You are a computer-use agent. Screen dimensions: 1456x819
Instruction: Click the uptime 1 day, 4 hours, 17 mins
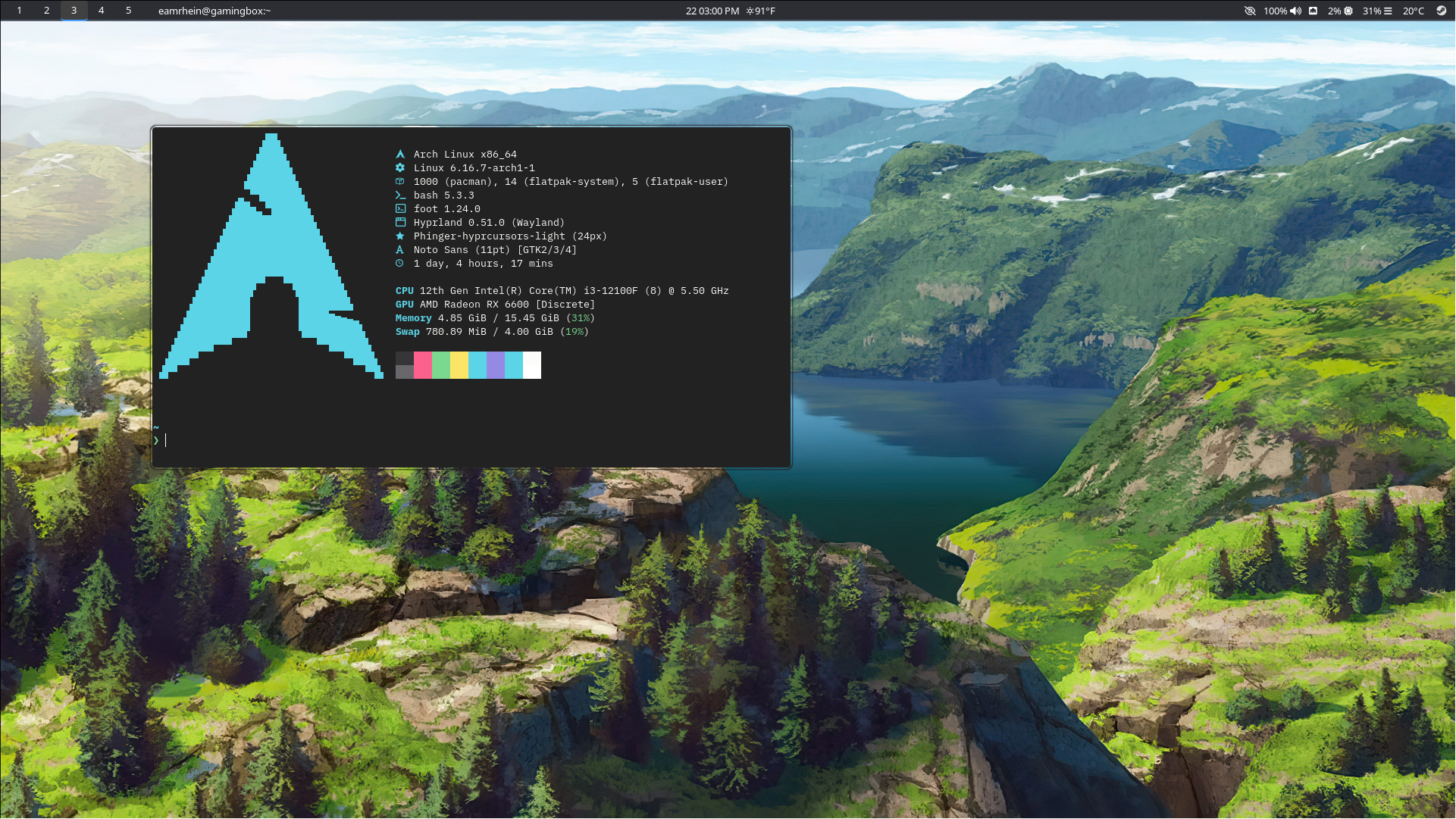483,264
